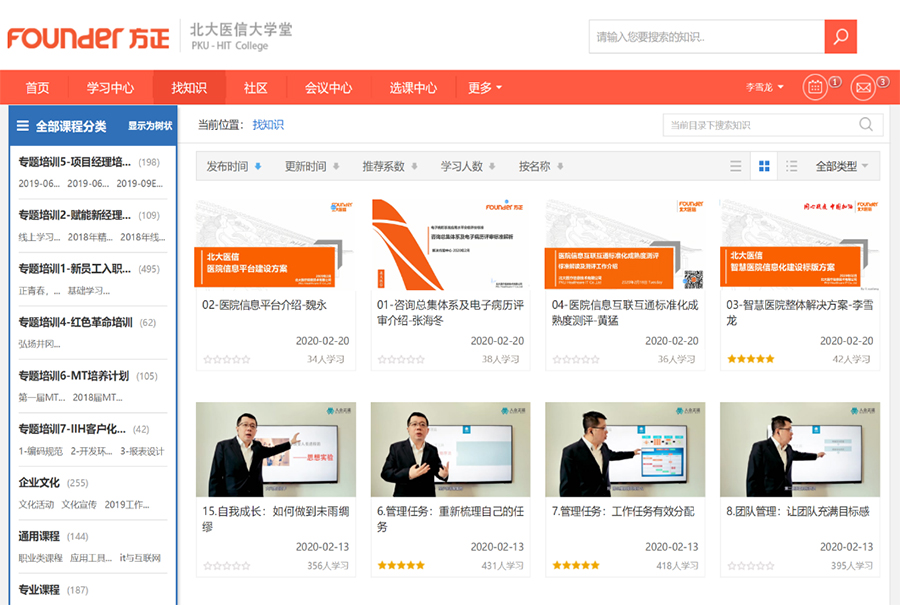This screenshot has height=605, width=900.
Task: Sort courses by 按名称
Action: (x=541, y=166)
